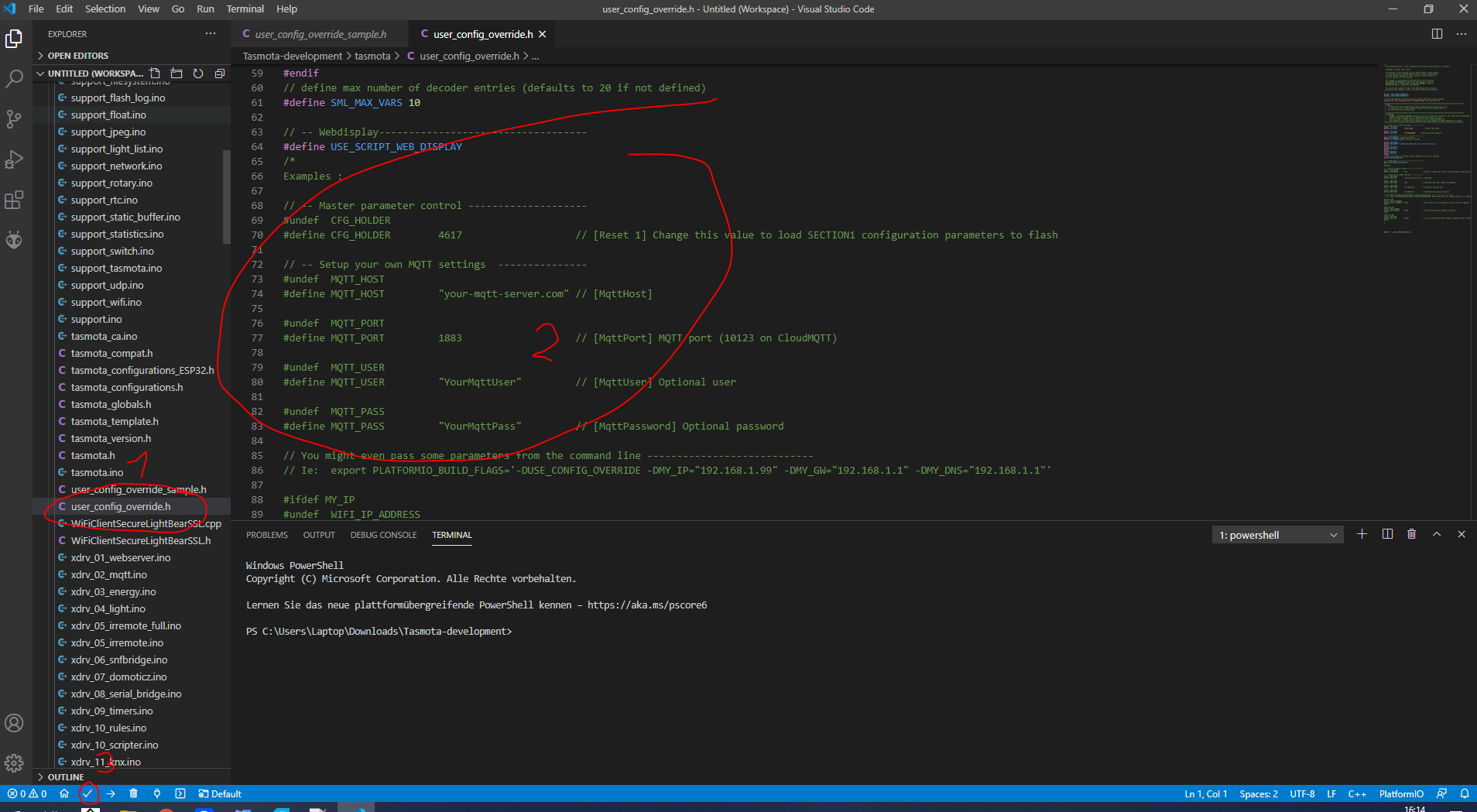Image resolution: width=1477 pixels, height=812 pixels.
Task: Open the feedback icon in status bar
Action: (x=1441, y=793)
